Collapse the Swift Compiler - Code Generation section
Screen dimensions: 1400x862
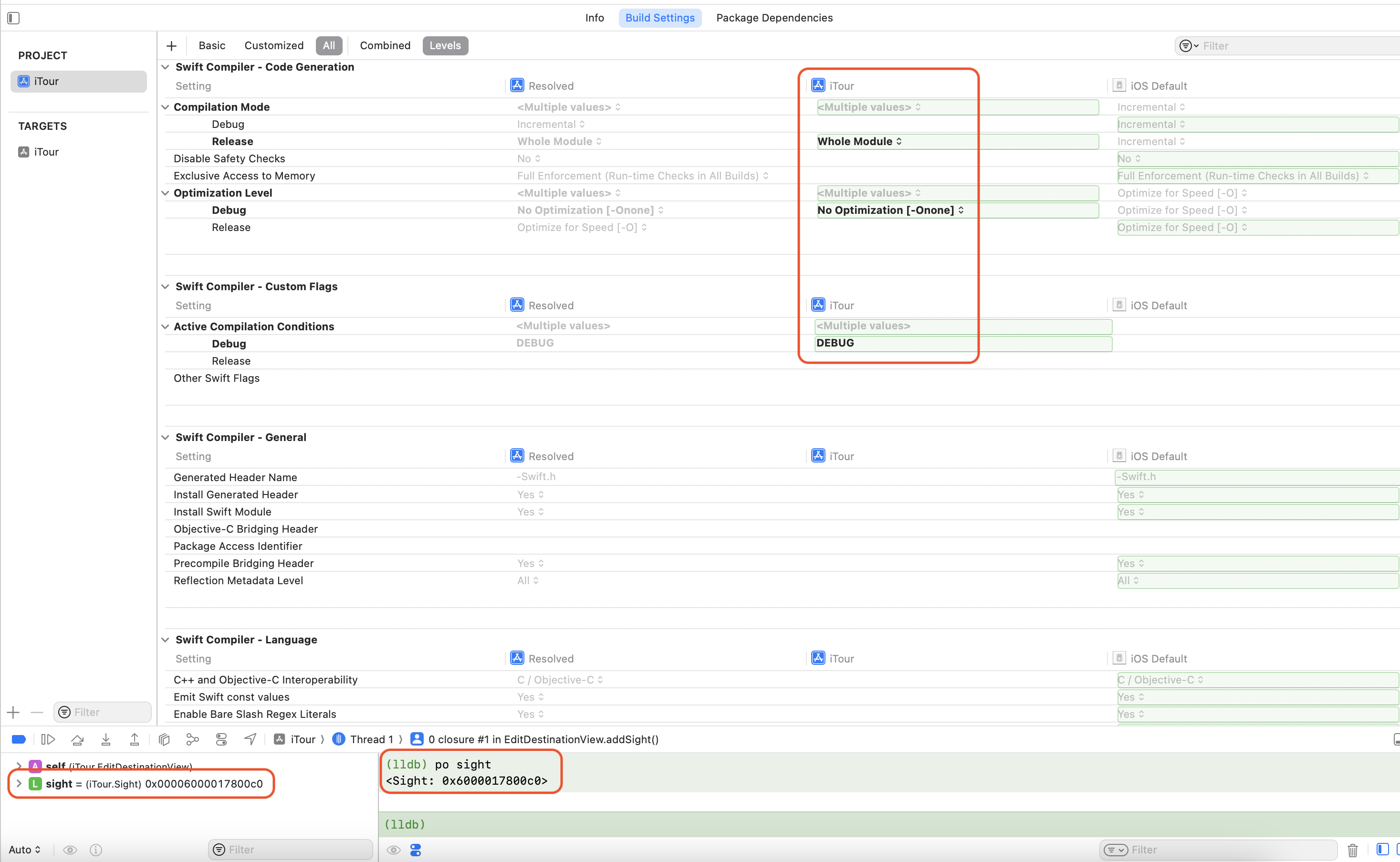165,67
